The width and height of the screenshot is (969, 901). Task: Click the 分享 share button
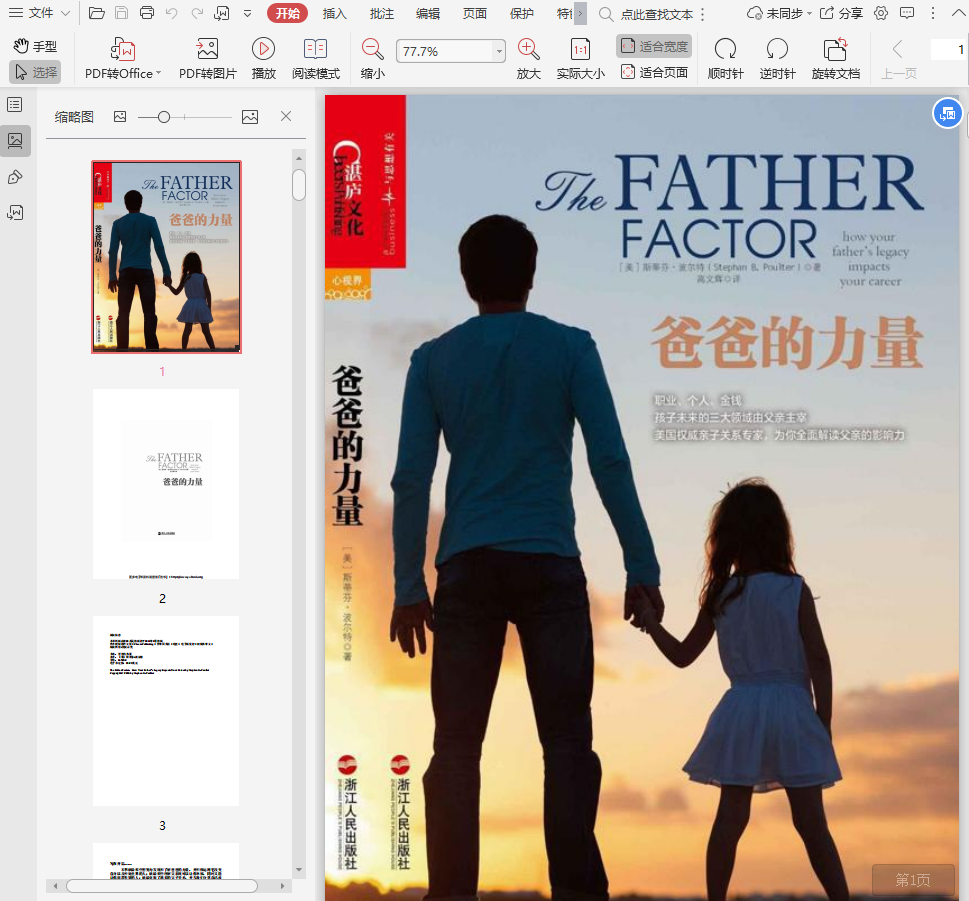841,14
